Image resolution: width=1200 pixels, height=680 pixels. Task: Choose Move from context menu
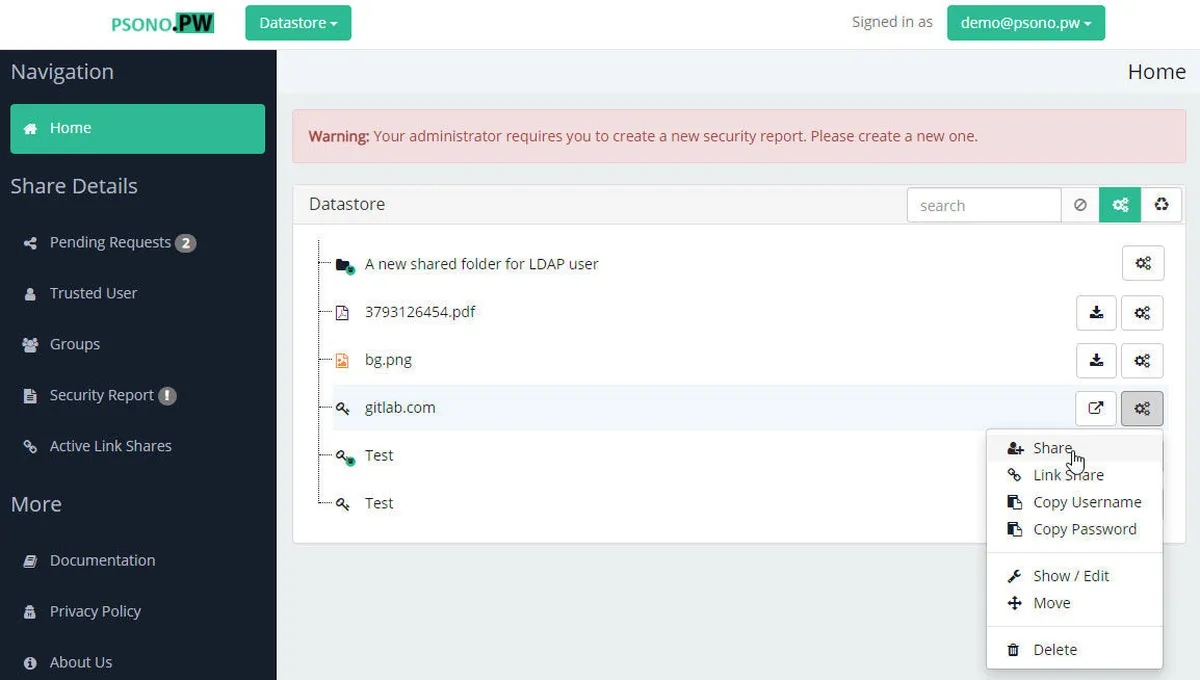(x=1074, y=603)
